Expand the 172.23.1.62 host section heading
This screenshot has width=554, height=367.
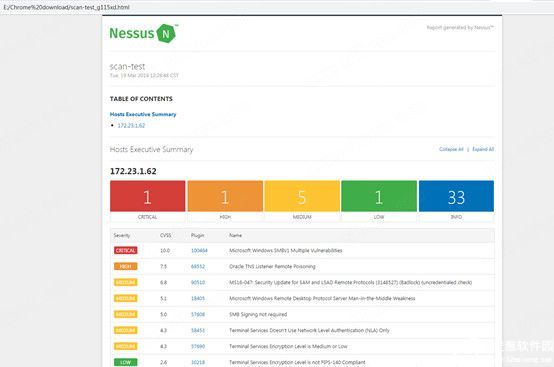pos(133,171)
